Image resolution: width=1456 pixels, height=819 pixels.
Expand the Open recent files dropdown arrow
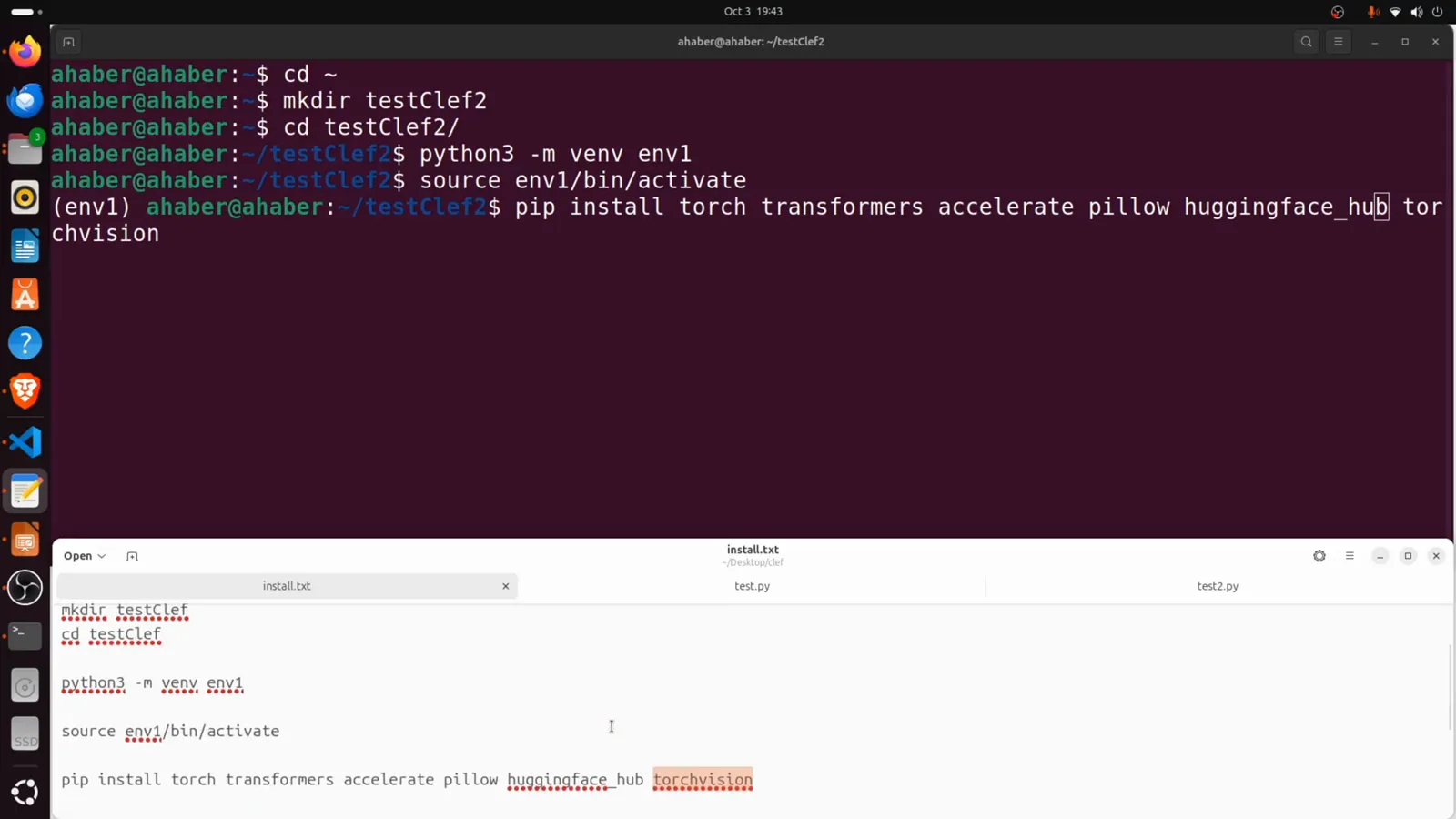[102, 556]
